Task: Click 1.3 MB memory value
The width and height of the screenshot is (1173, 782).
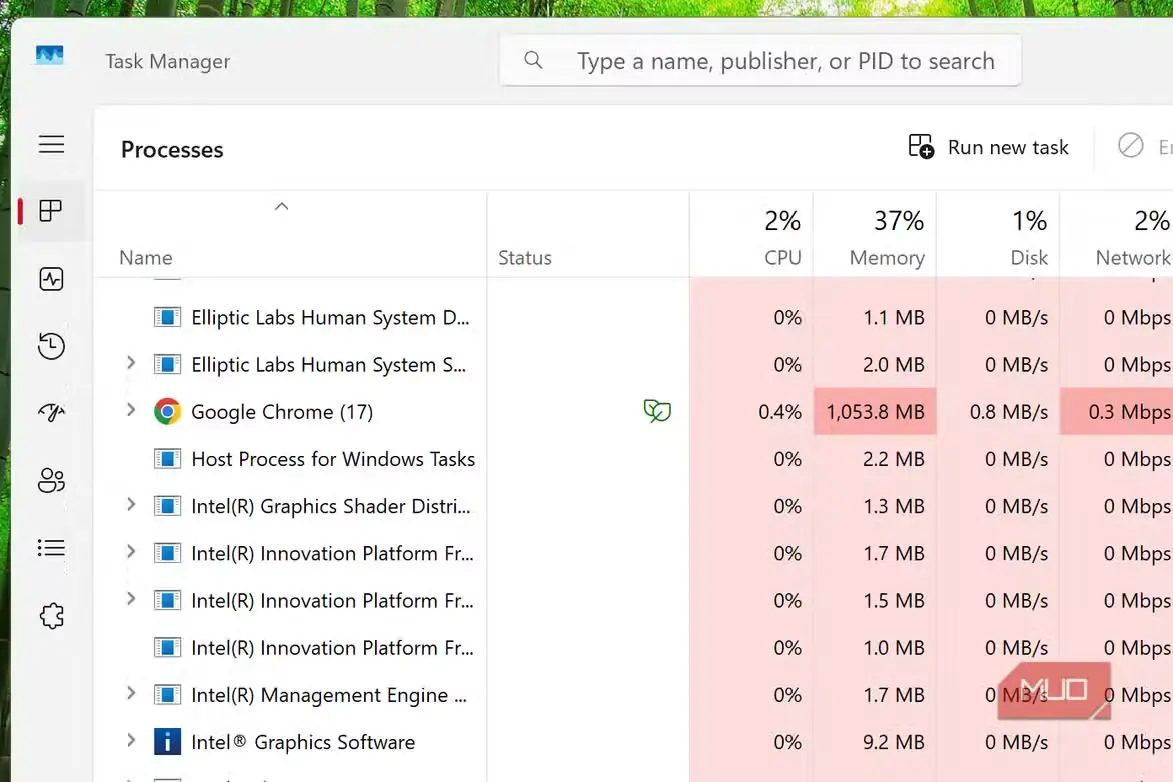Action: tap(894, 506)
